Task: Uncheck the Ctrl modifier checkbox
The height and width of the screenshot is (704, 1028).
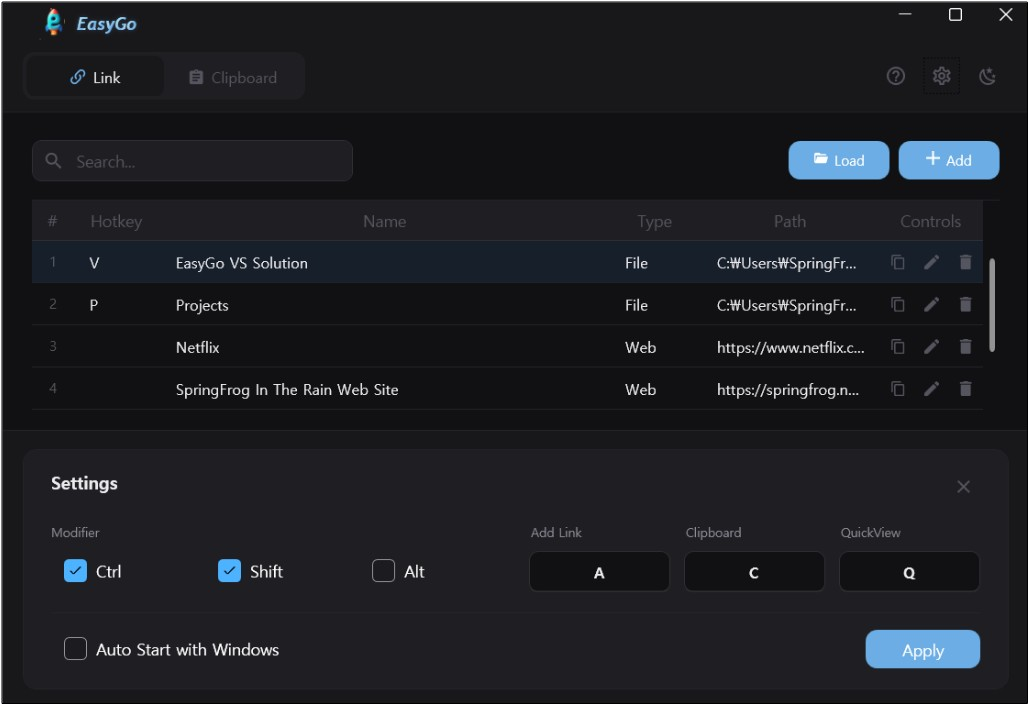Action: click(x=75, y=571)
